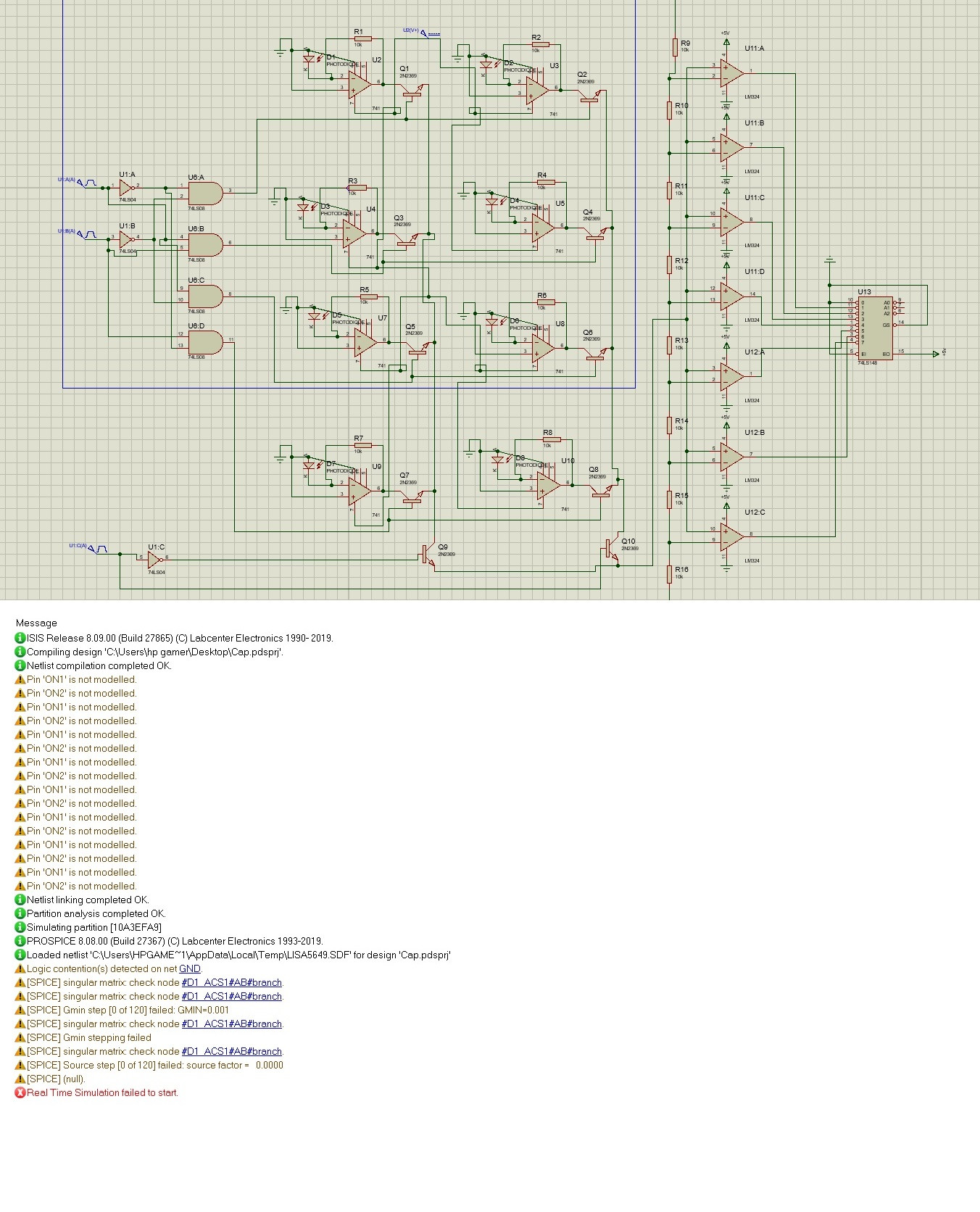
Task: Click the U2(V+) voltage probe
Action: [x=421, y=31]
